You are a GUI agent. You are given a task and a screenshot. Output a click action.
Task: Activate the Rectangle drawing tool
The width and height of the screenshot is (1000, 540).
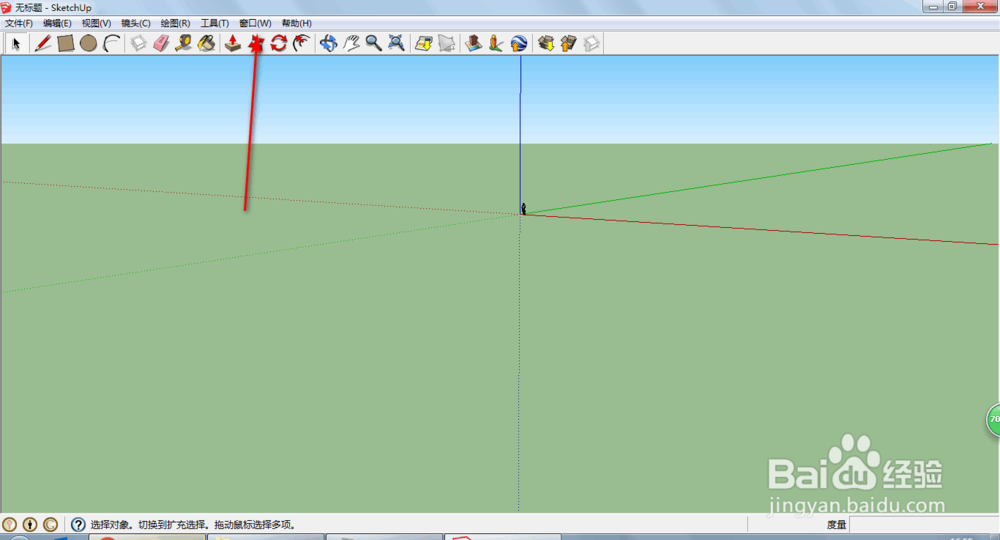pos(65,43)
